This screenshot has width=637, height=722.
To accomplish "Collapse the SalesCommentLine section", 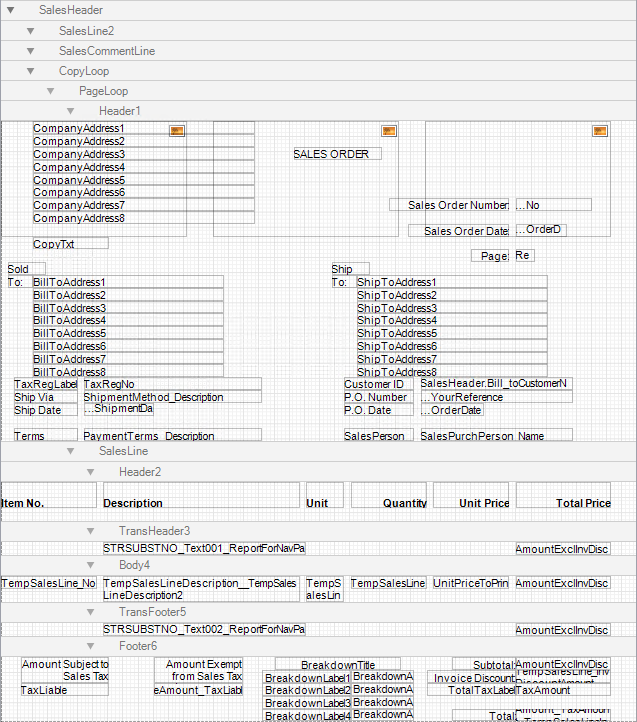I will 31,51.
